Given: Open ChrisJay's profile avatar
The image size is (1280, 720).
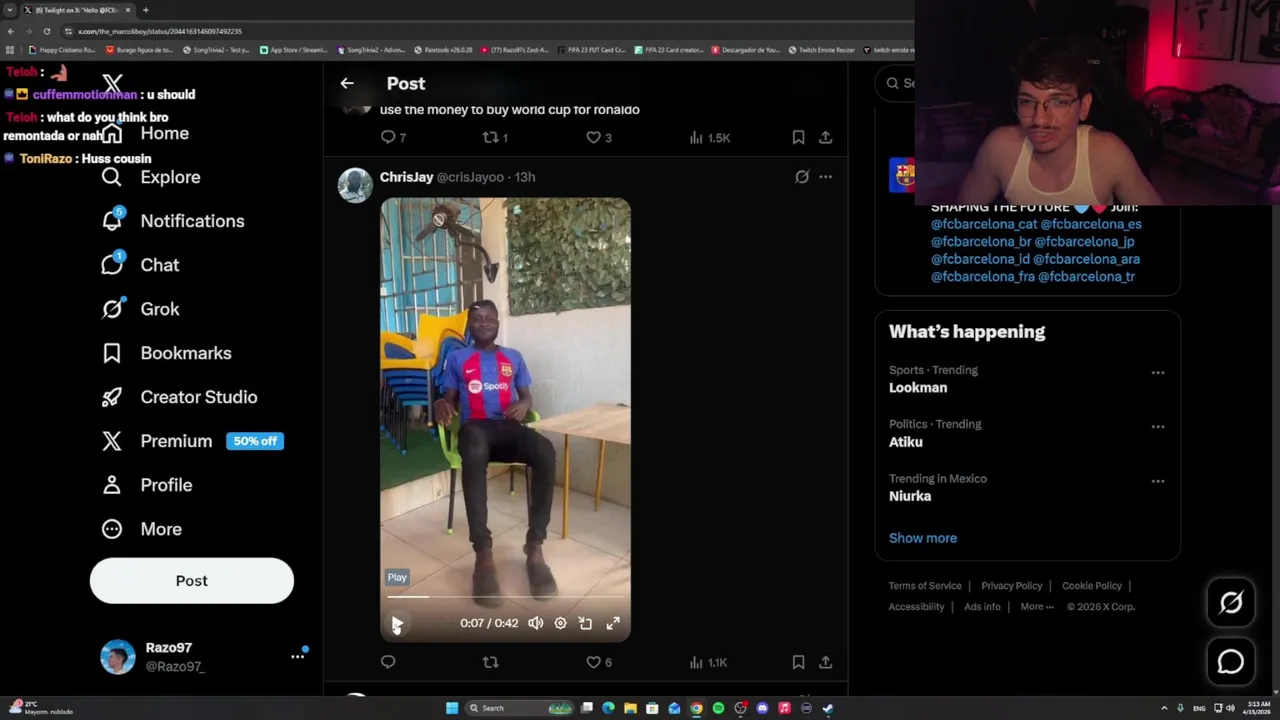Looking at the screenshot, I should [x=355, y=185].
